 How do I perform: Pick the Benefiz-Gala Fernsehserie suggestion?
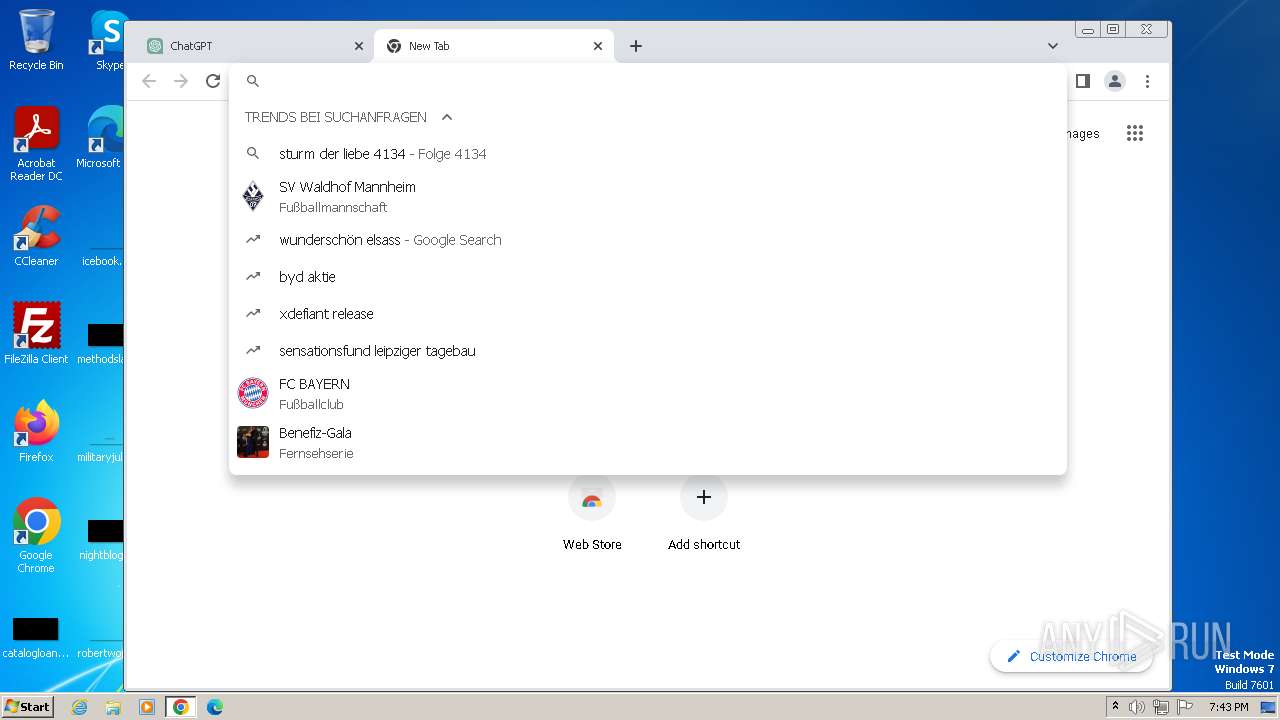(648, 443)
